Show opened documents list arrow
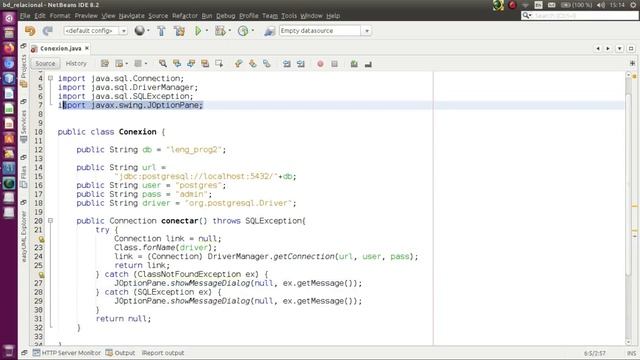Screen dimensions: 640x360 620,49
